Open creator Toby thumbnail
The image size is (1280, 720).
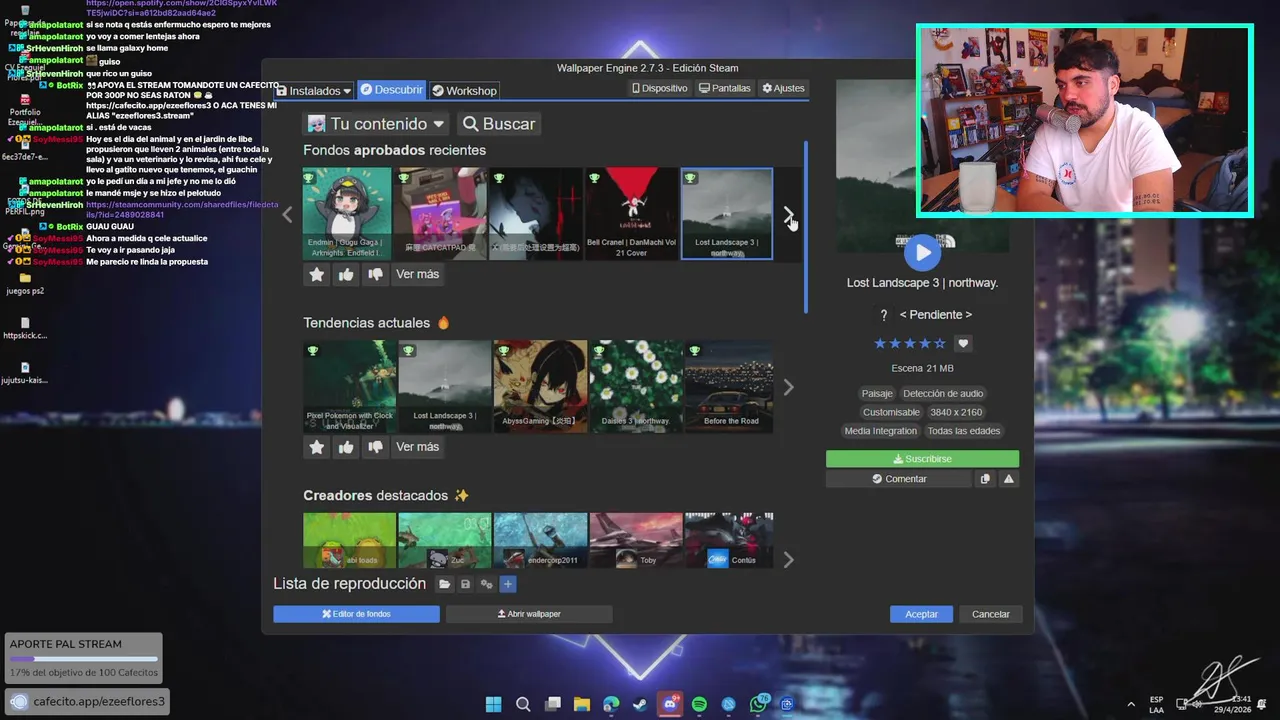pyautogui.click(x=636, y=541)
